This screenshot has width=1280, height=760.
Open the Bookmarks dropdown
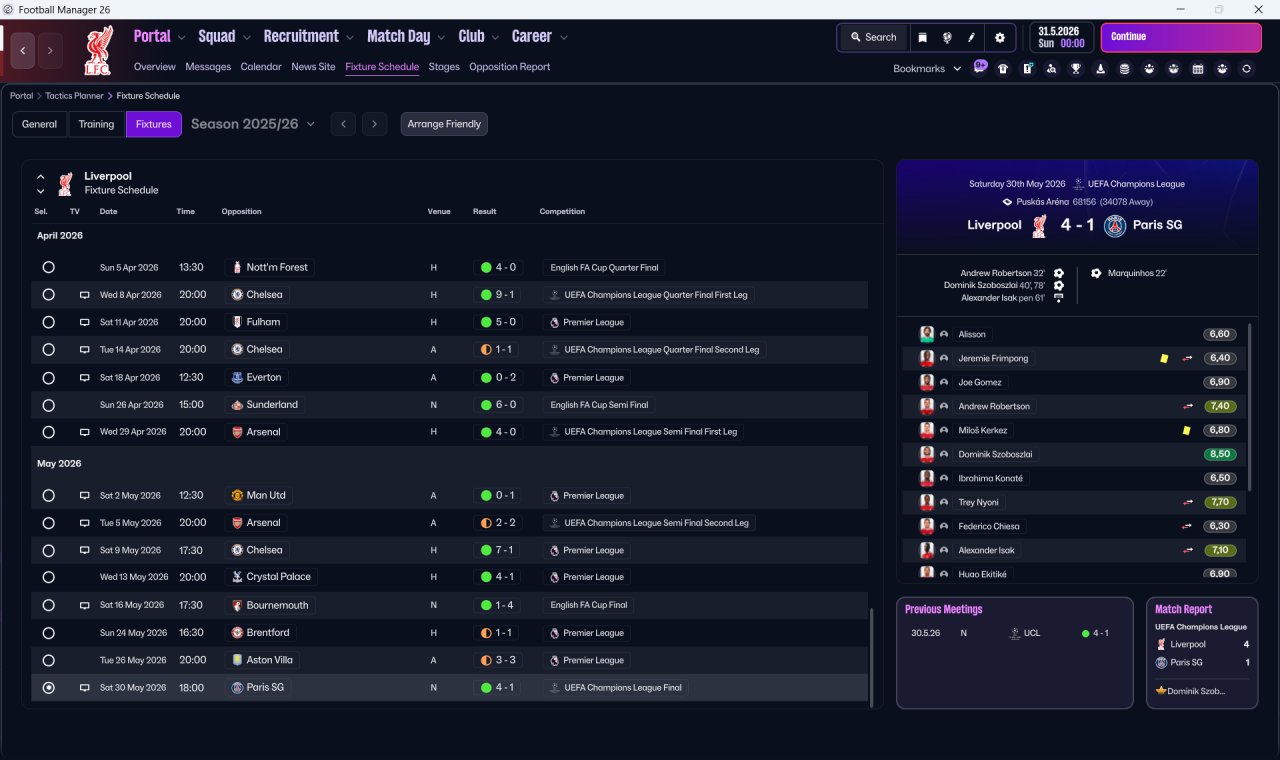tap(927, 69)
